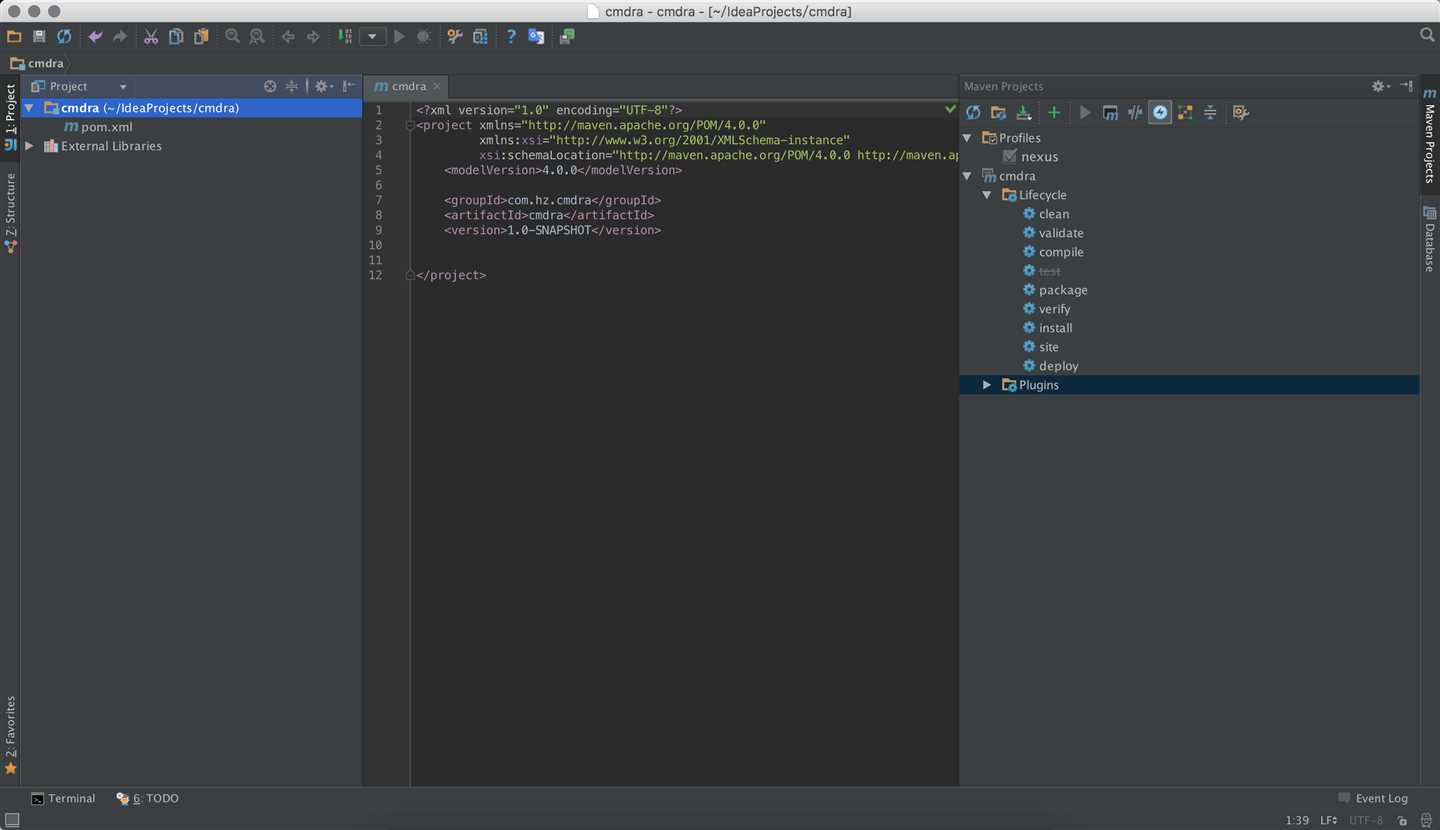Viewport: 1440px width, 830px height.
Task: Collapse the cmdra project root node
Action: tap(29, 108)
